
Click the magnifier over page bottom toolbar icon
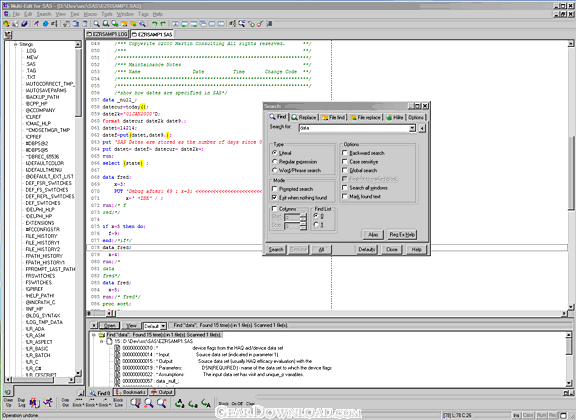pyautogui.click(x=135, y=403)
